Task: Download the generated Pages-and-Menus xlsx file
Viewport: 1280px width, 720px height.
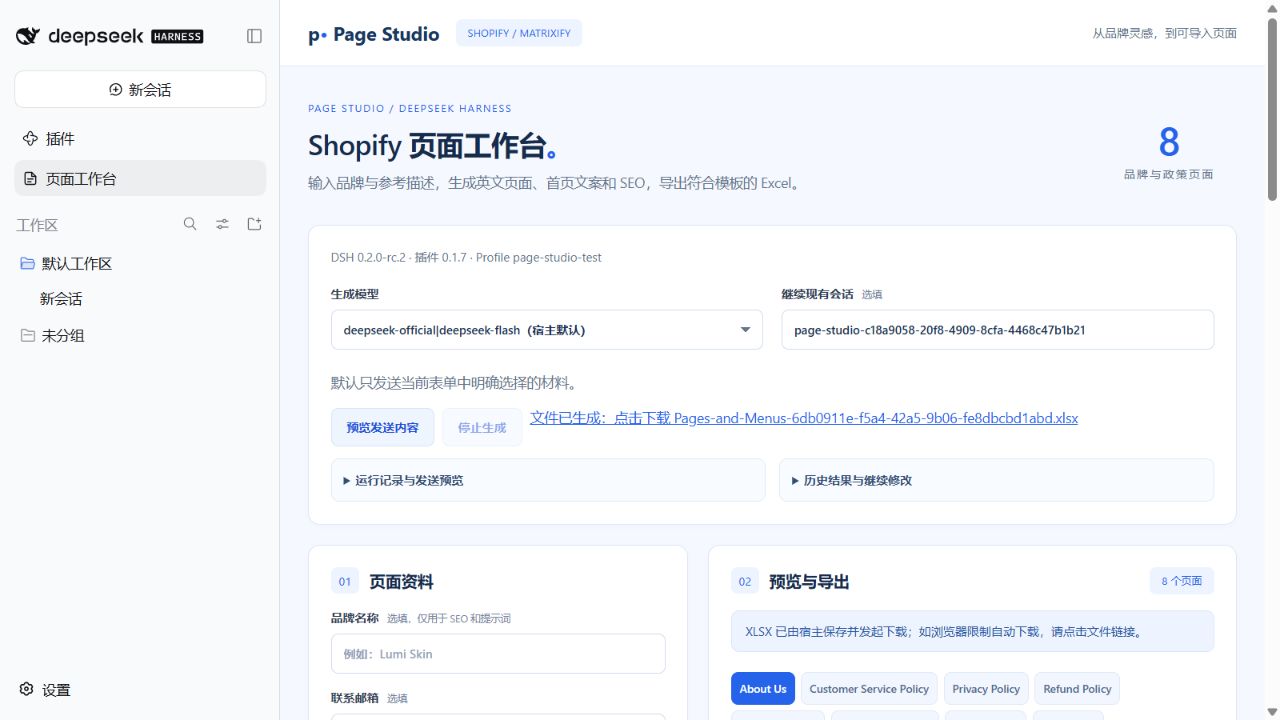Action: pos(804,418)
